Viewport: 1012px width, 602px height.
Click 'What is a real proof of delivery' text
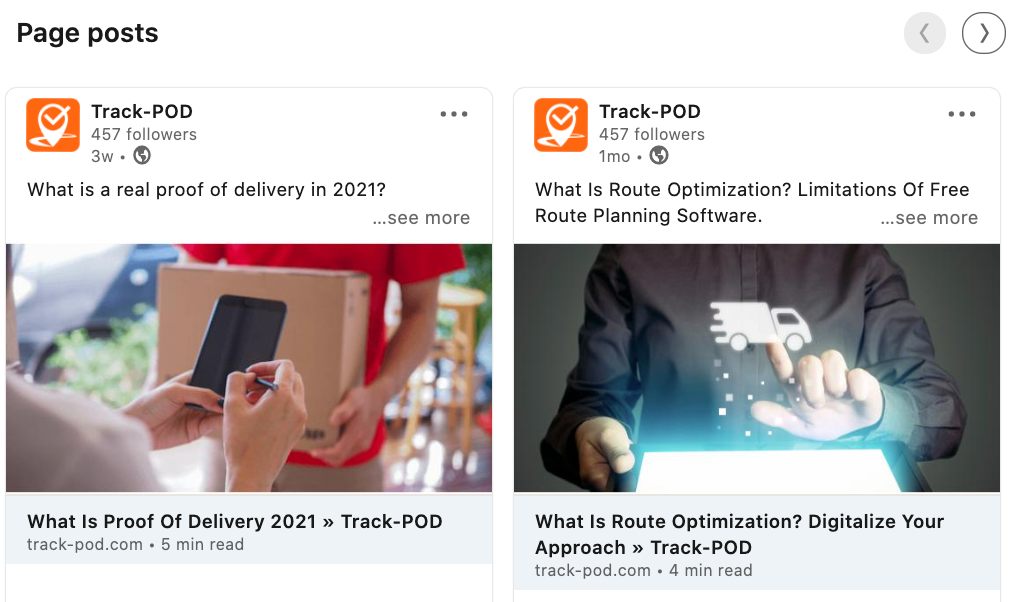point(207,190)
